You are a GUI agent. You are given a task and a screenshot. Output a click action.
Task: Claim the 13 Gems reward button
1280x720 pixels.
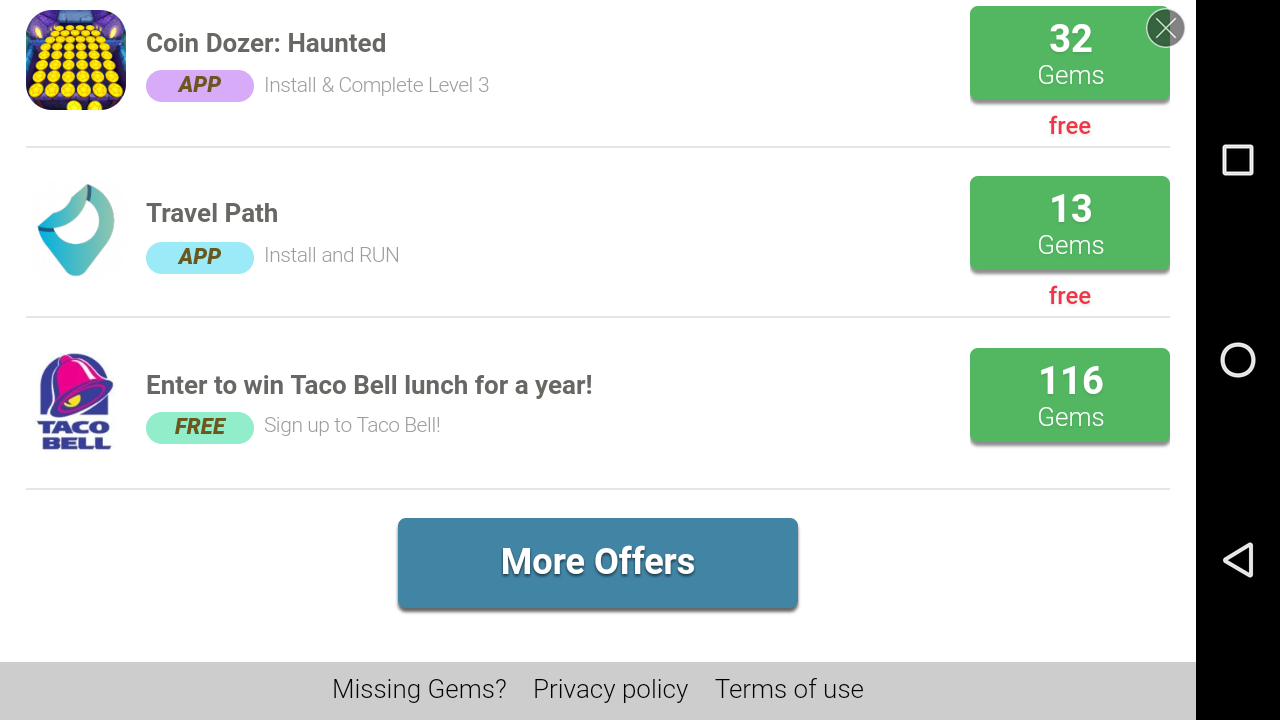click(1069, 224)
